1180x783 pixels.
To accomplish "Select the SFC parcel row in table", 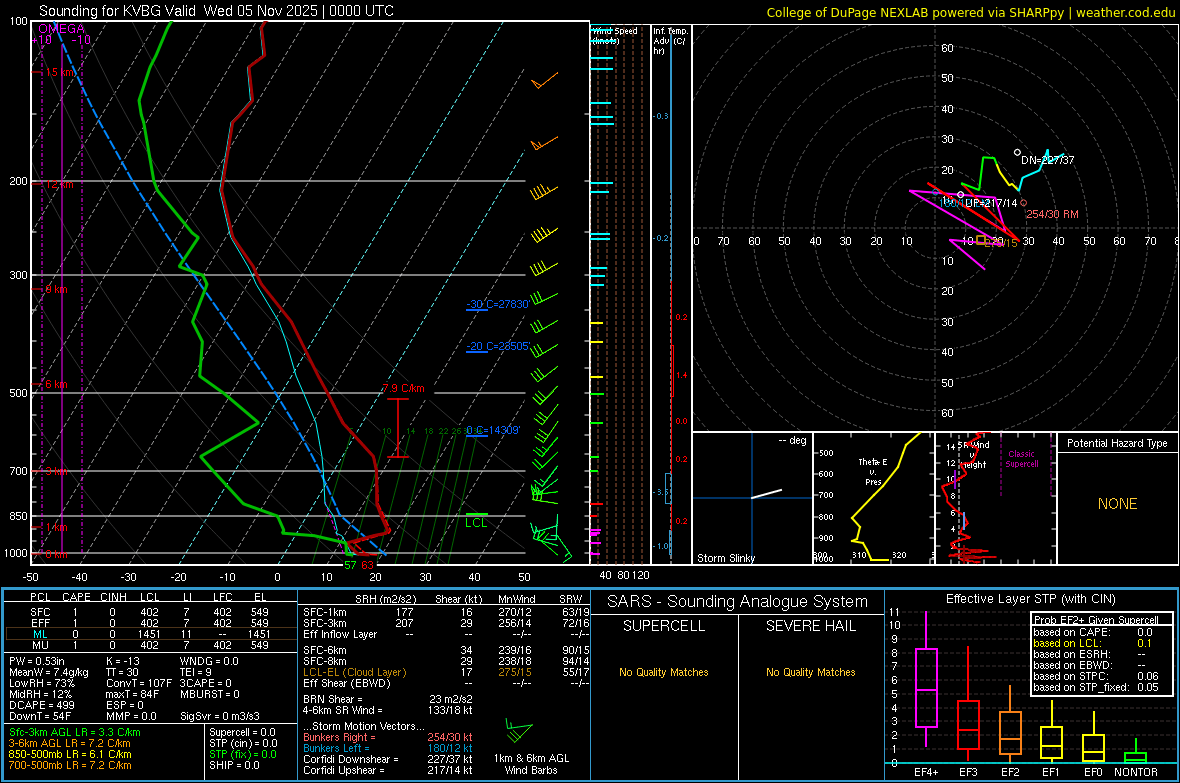I will [x=150, y=612].
